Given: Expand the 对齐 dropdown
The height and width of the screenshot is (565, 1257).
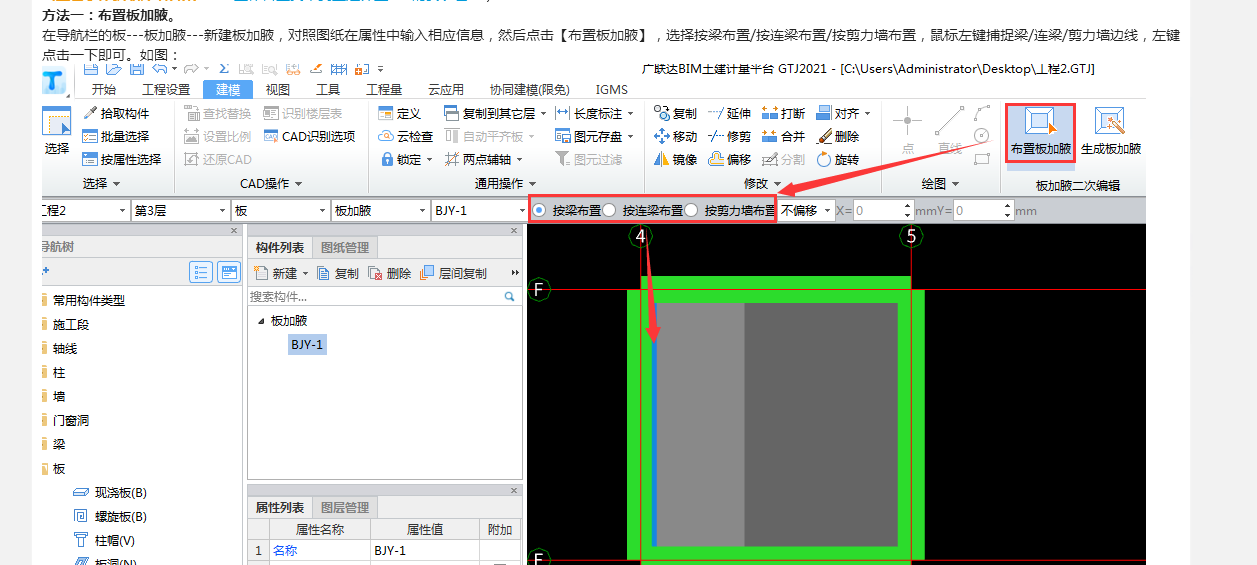Looking at the screenshot, I should click(868, 114).
